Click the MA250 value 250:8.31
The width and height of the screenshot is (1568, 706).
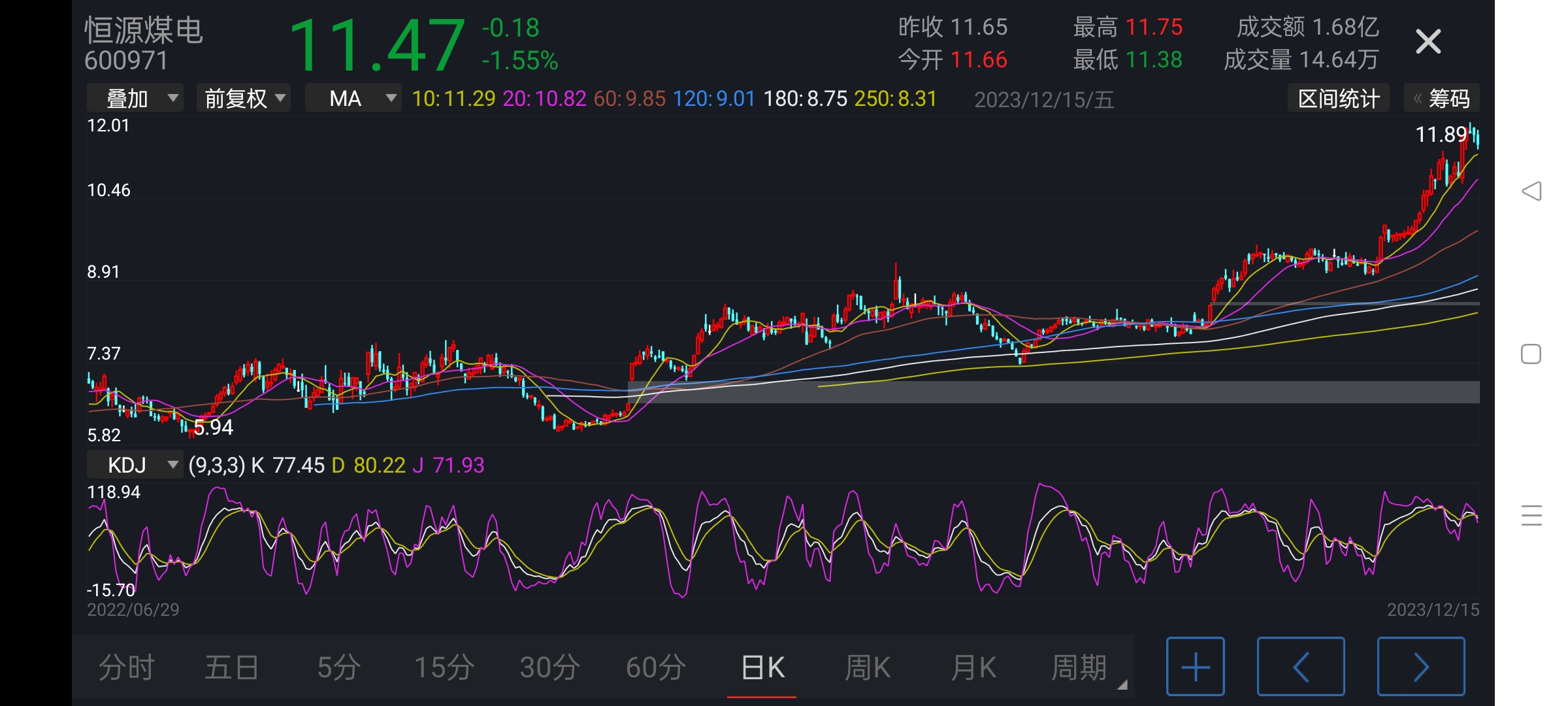tap(896, 99)
